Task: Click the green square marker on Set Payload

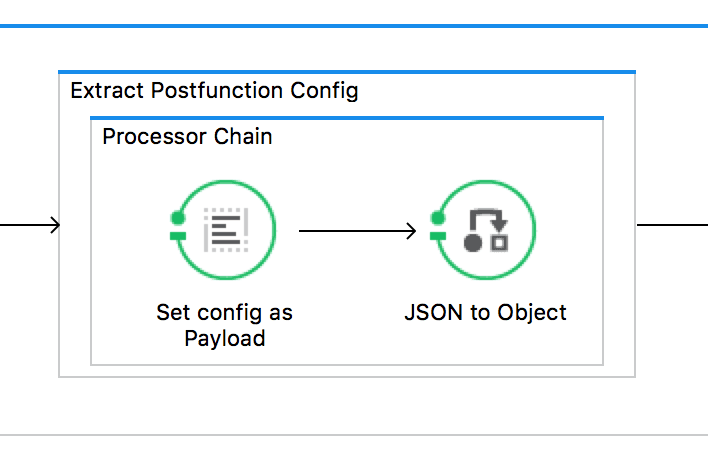Action: point(177,235)
